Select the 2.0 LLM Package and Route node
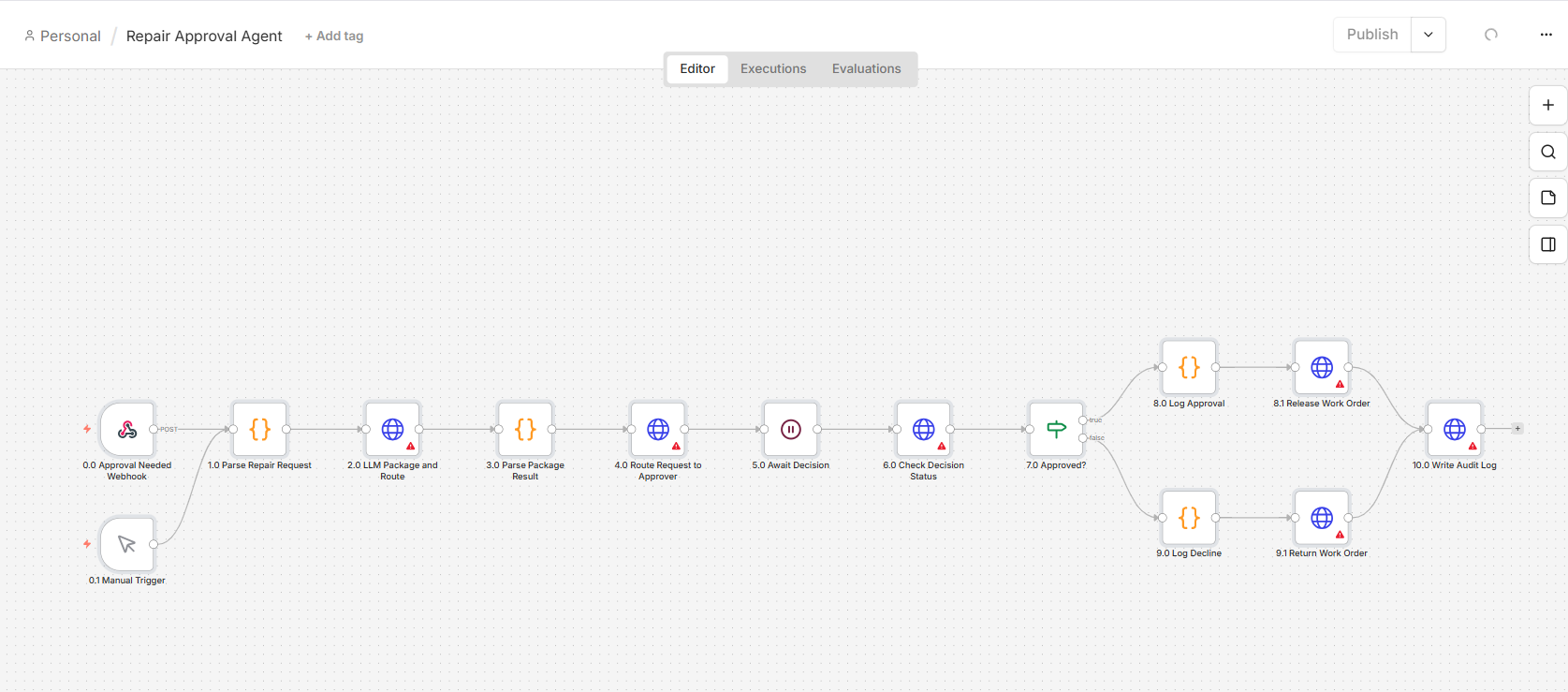The image size is (1568, 692). click(393, 430)
